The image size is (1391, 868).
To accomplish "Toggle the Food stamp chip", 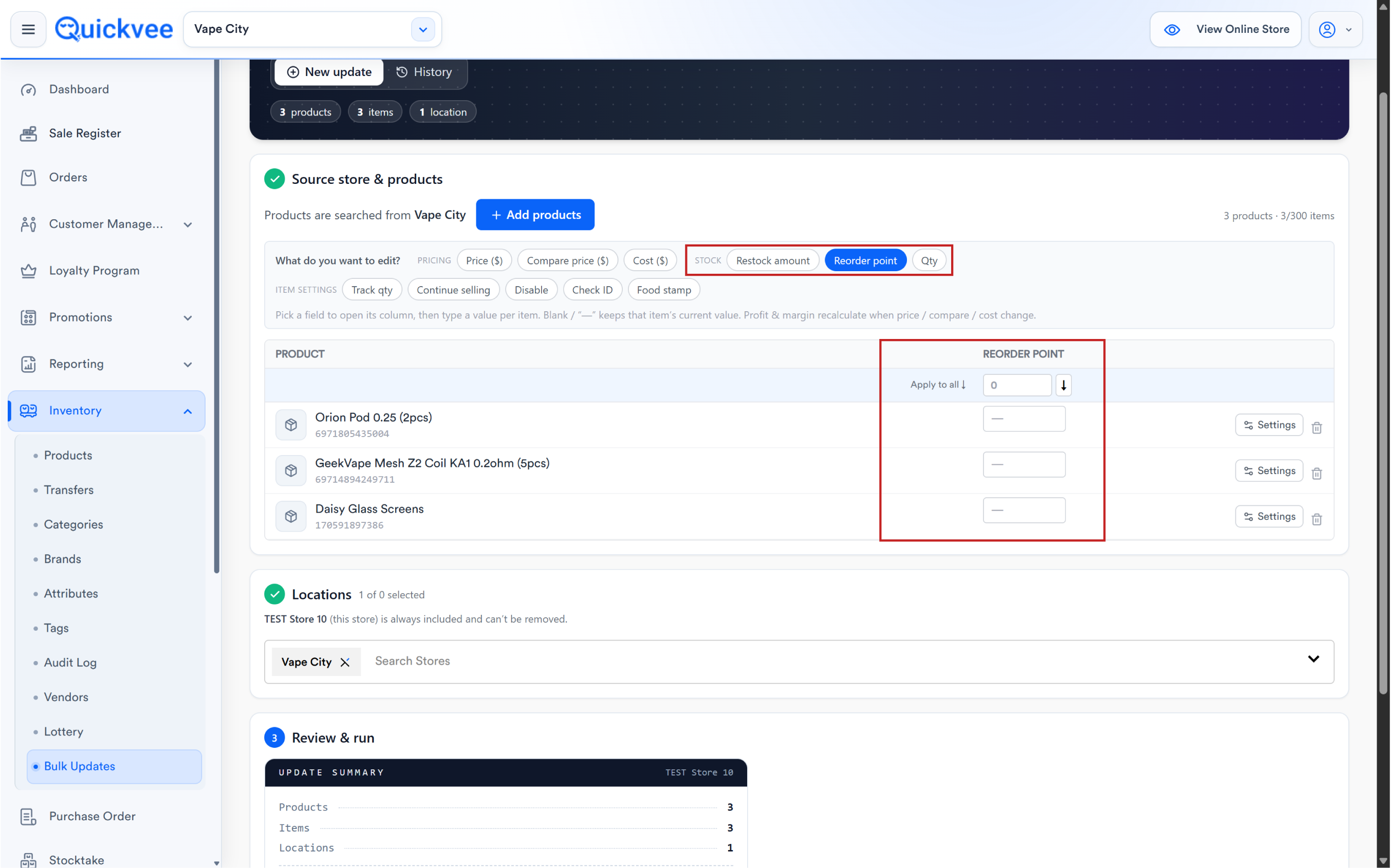I will pyautogui.click(x=663, y=290).
